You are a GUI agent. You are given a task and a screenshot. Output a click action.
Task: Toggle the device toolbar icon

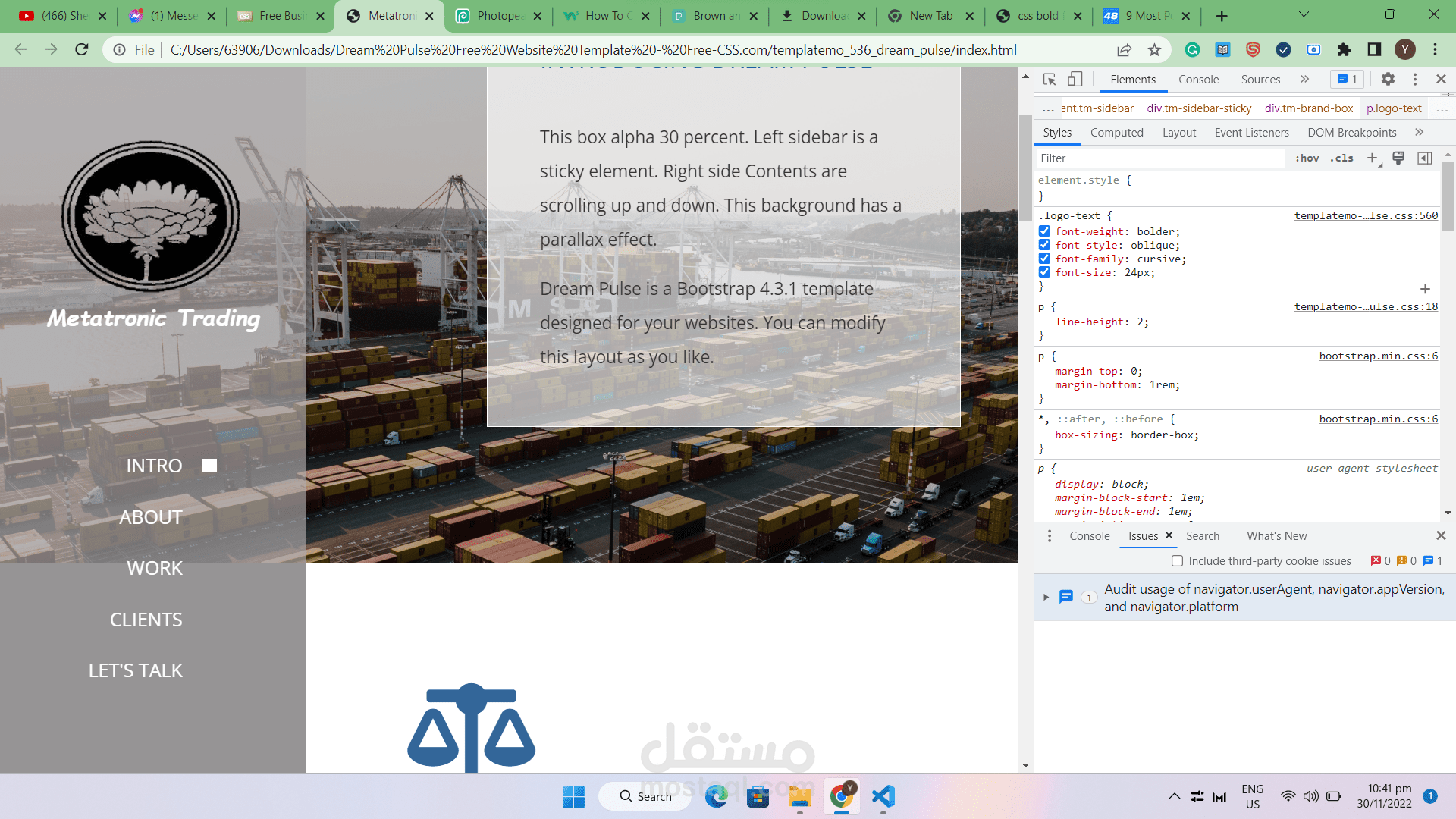[x=1075, y=80]
